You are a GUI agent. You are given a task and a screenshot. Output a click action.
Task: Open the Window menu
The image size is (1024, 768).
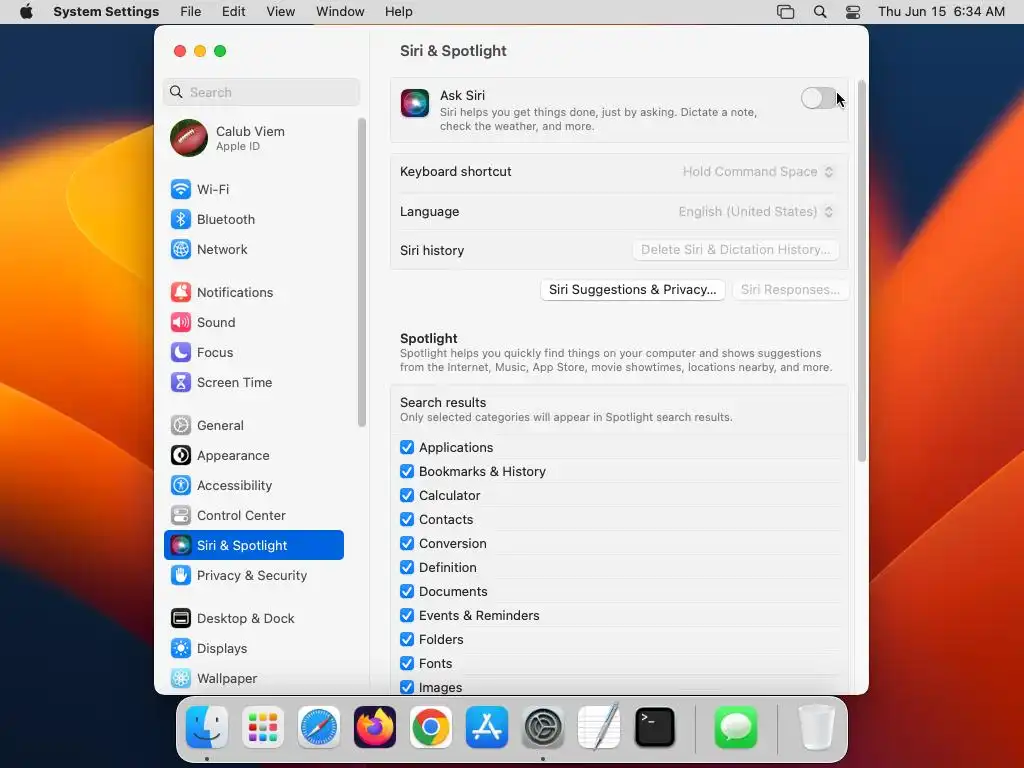(340, 12)
